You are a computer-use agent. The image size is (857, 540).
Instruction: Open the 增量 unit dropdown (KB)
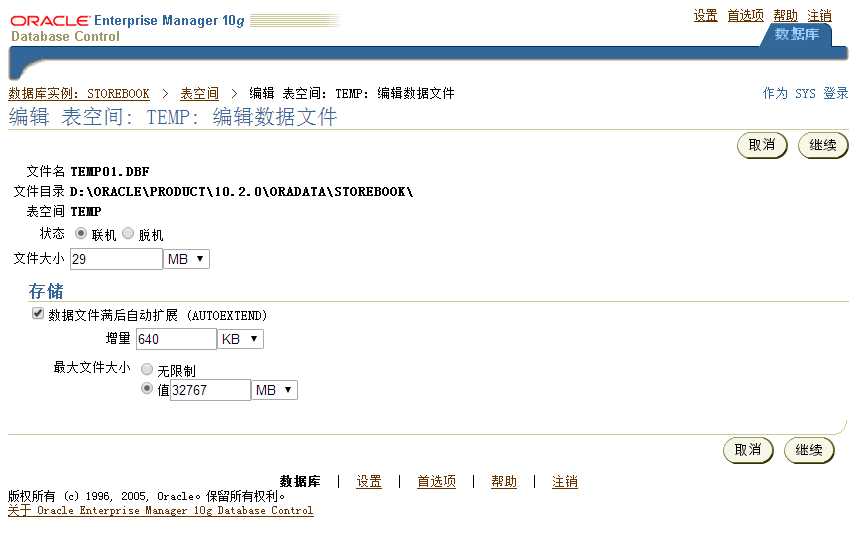[x=240, y=339]
